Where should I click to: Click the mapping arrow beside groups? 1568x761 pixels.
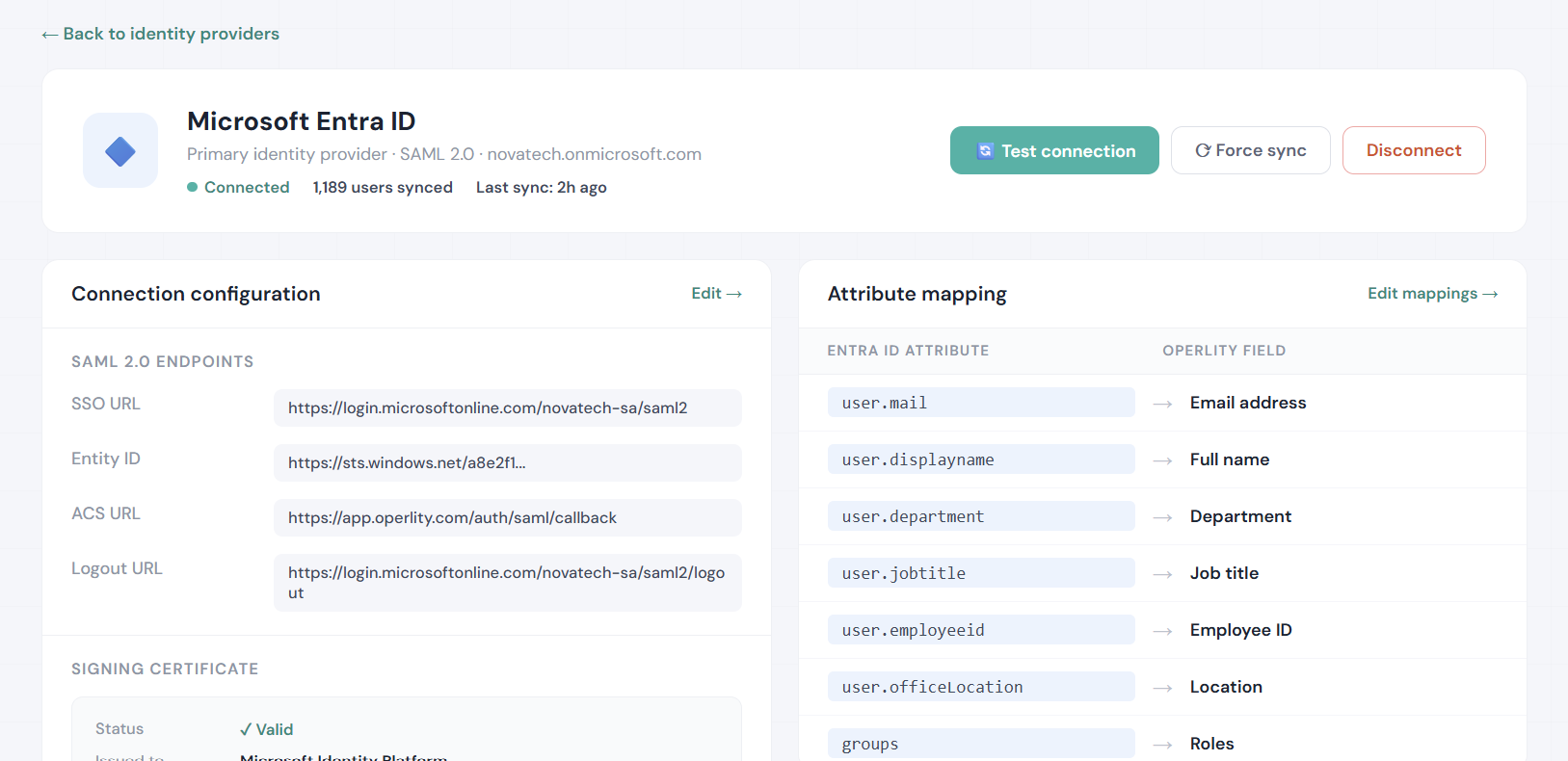coord(1162,745)
